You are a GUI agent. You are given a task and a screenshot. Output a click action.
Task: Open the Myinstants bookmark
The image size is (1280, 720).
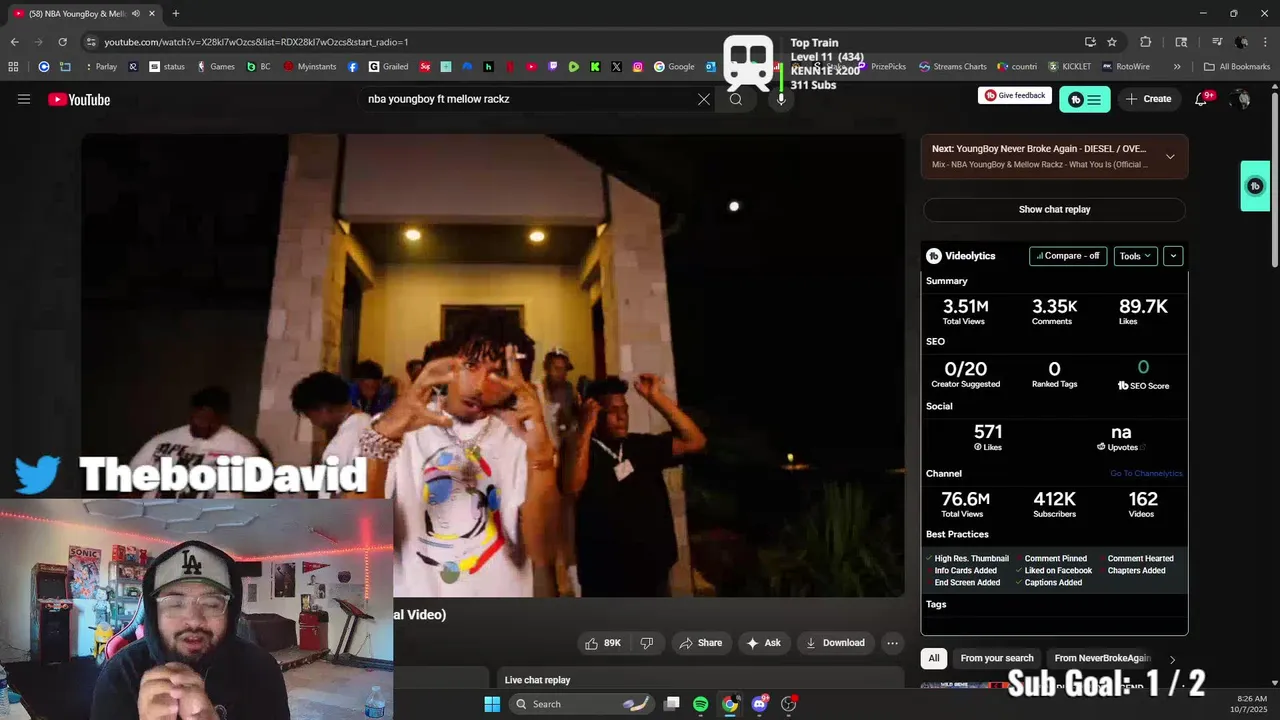310,67
